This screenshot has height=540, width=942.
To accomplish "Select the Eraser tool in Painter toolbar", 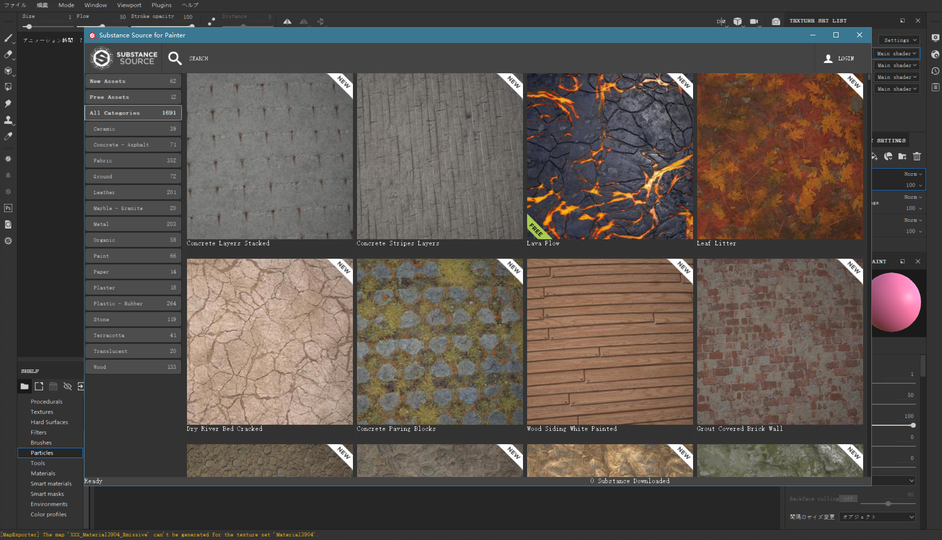I will pos(8,54).
